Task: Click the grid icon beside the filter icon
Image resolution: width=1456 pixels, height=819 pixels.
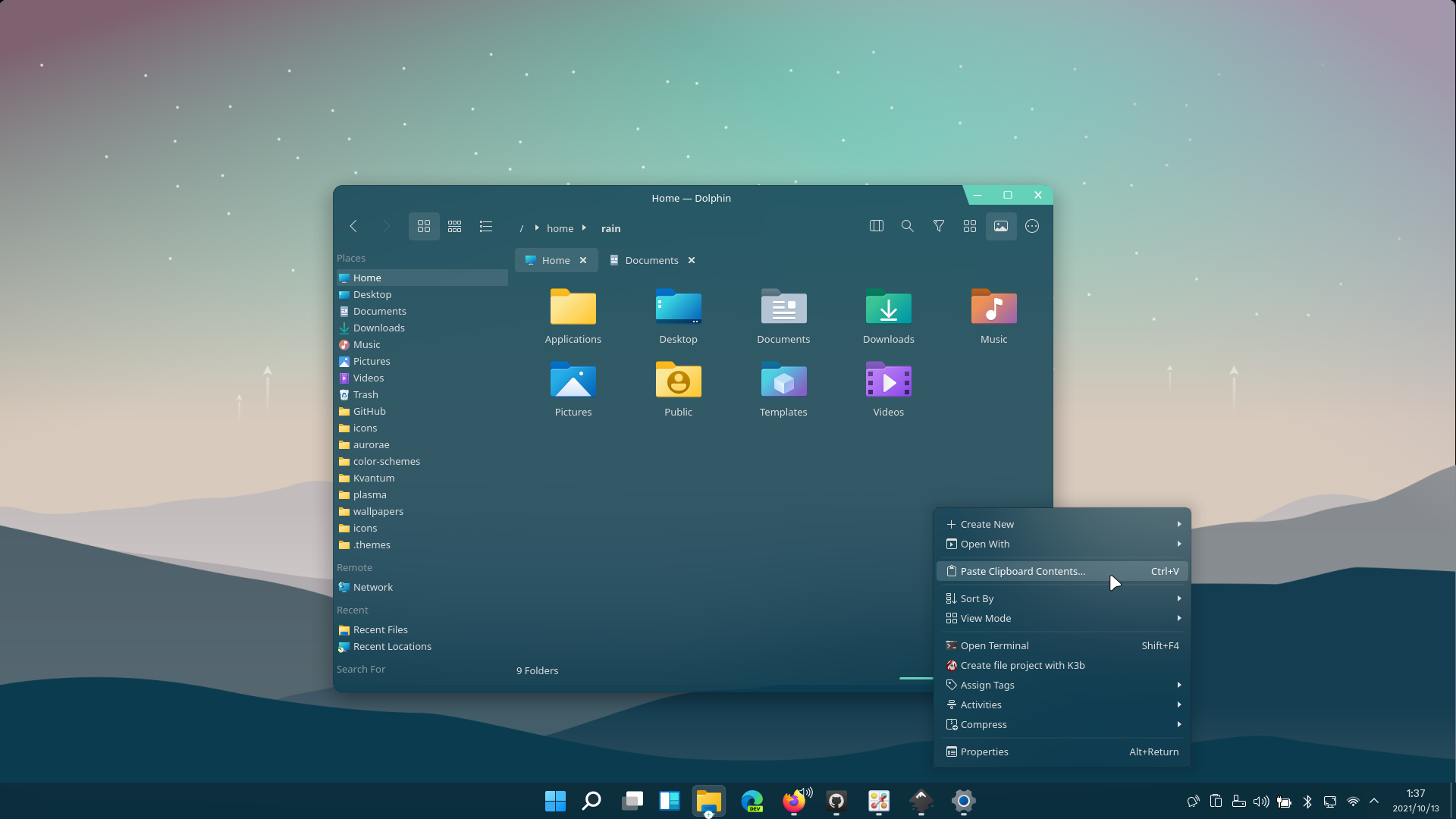Action: [970, 226]
